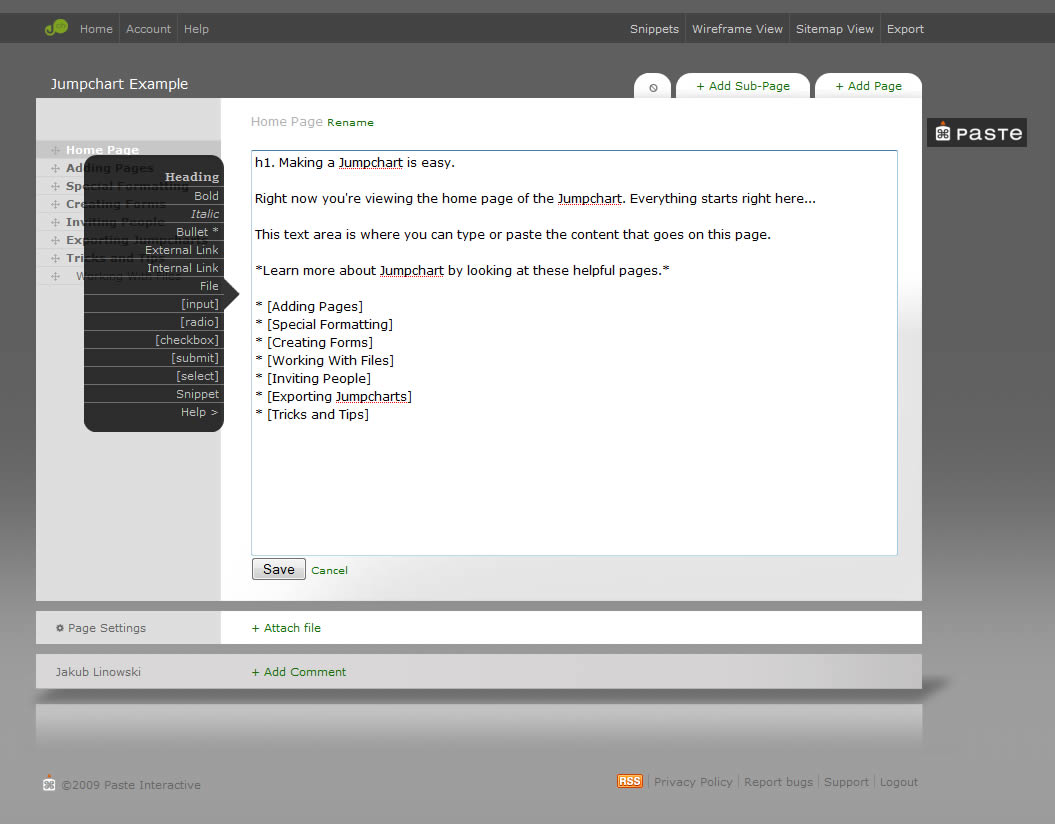Image resolution: width=1055 pixels, height=824 pixels.
Task: Click the Adding Pages drag handle icon
Action: click(x=56, y=168)
